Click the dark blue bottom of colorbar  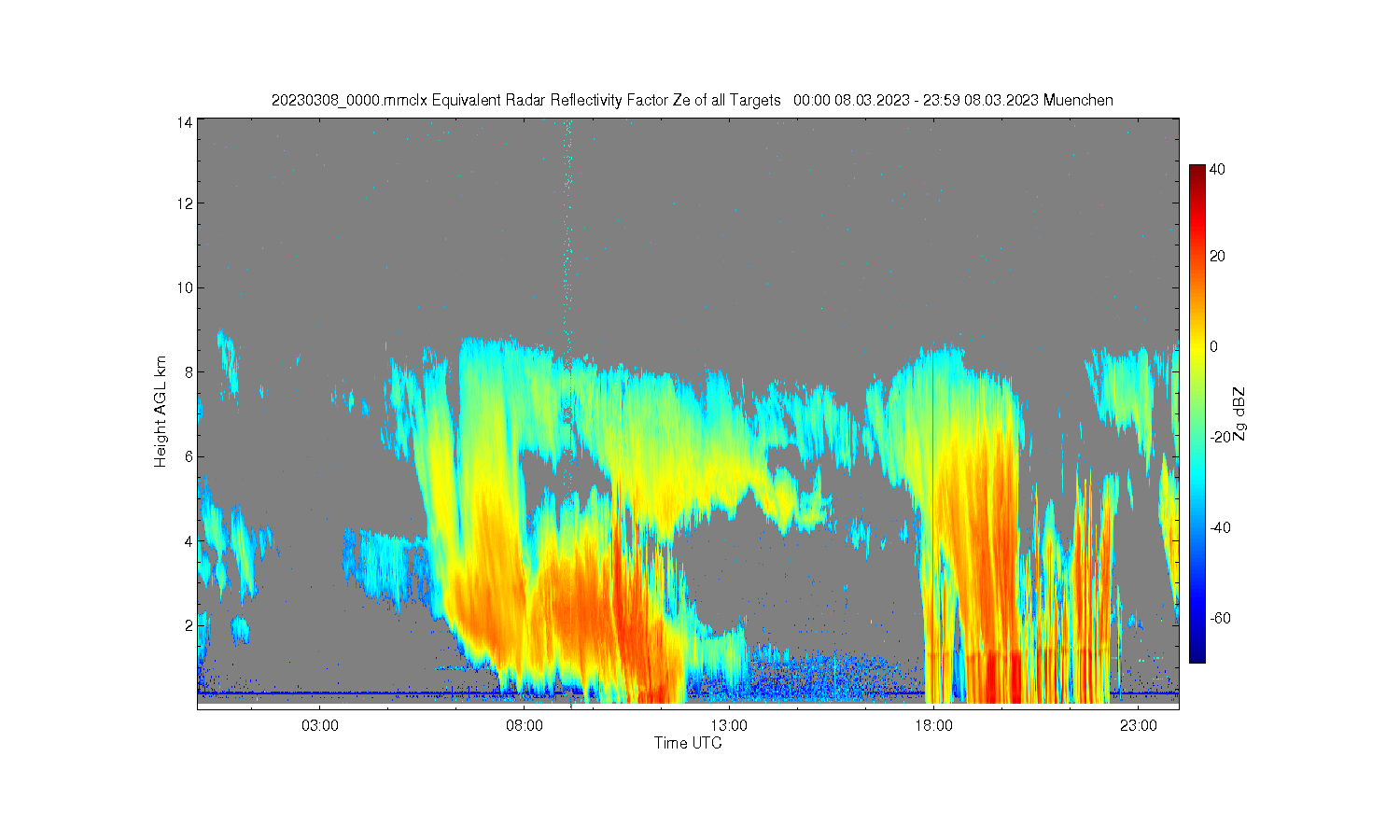tap(1197, 656)
